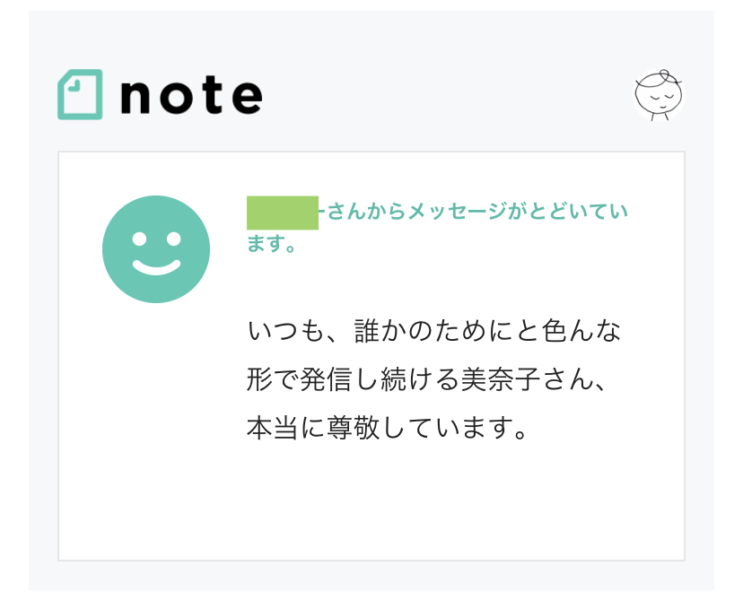
Task: Select the line 形で発信し続ける美奈子さん、
Action: [x=426, y=380]
